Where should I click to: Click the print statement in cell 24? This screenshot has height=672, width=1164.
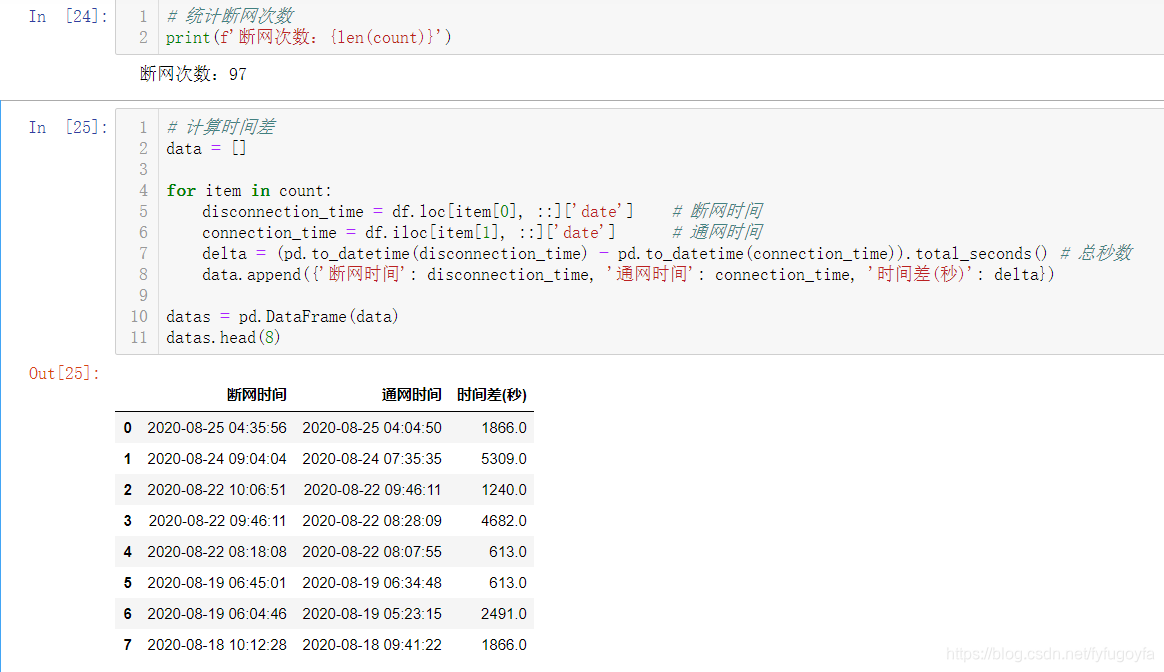click(x=308, y=37)
